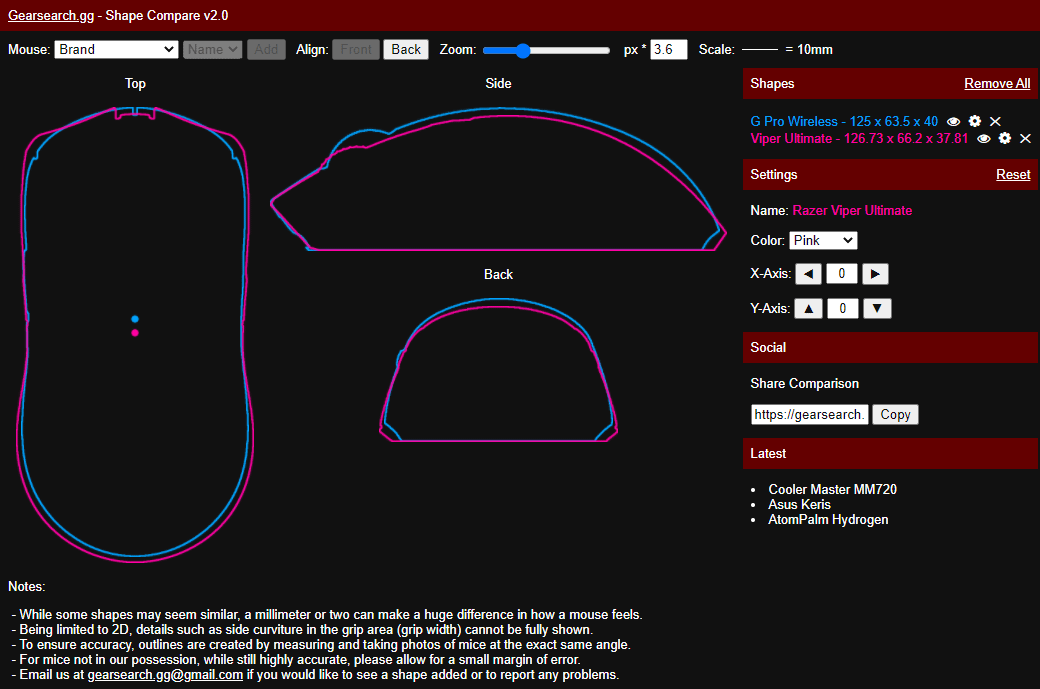Open the mouse Brand dropdown
Image resolution: width=1040 pixels, height=689 pixels.
click(x=116, y=50)
